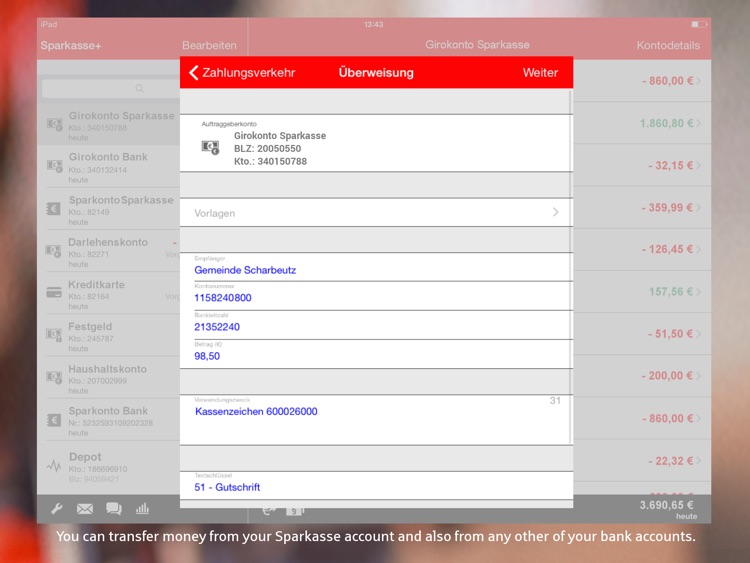Open transaction - 200,00 €

[x=642, y=375]
